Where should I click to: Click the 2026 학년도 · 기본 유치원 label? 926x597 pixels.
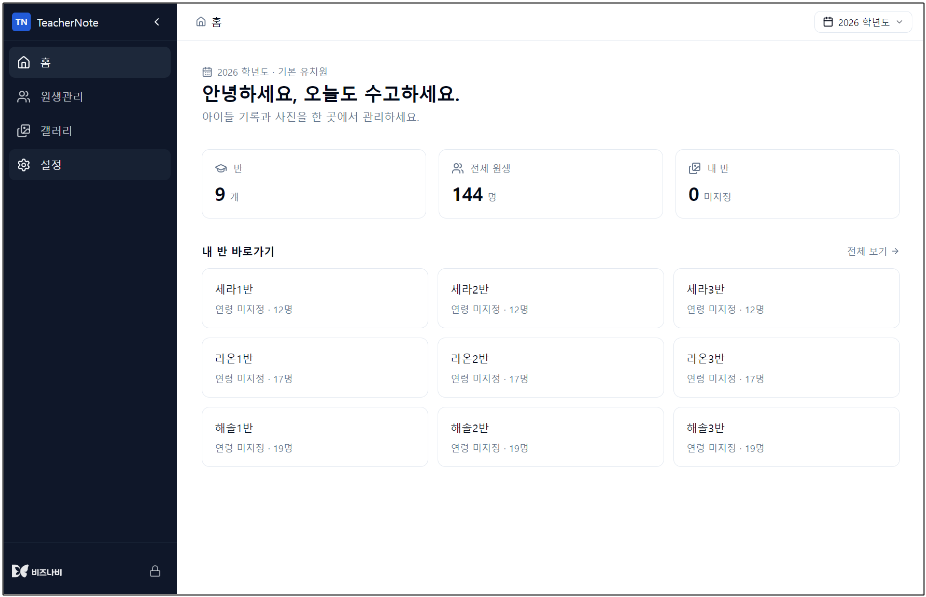272,72
